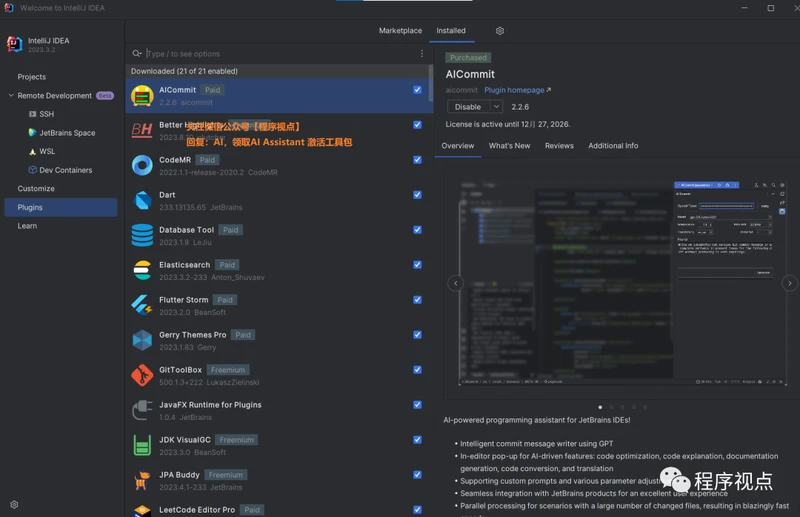This screenshot has width=800, height=517.
Task: Toggle the CodeMR plugin checkbox
Action: click(417, 160)
